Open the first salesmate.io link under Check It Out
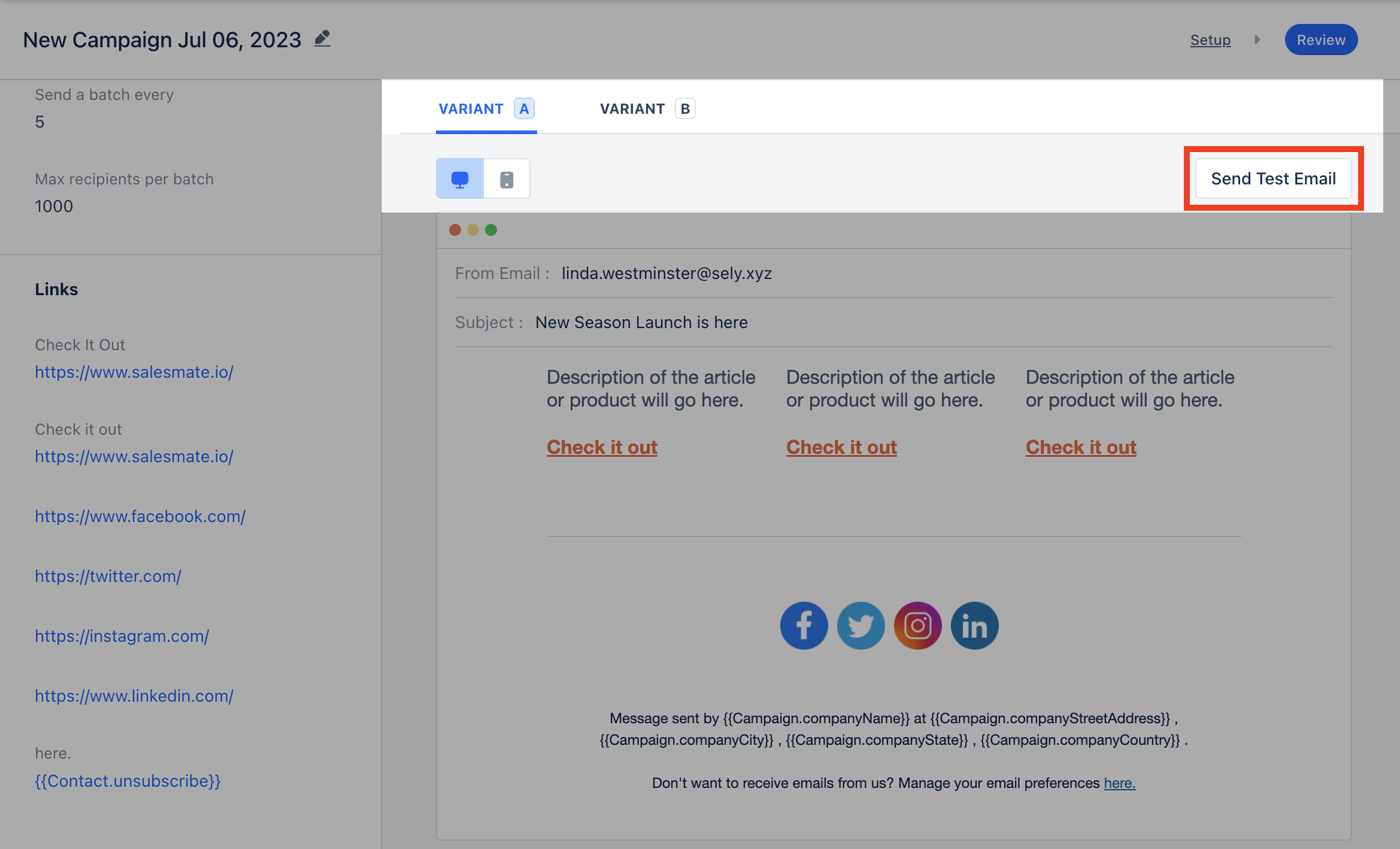Viewport: 1400px width, 849px height. (x=134, y=372)
